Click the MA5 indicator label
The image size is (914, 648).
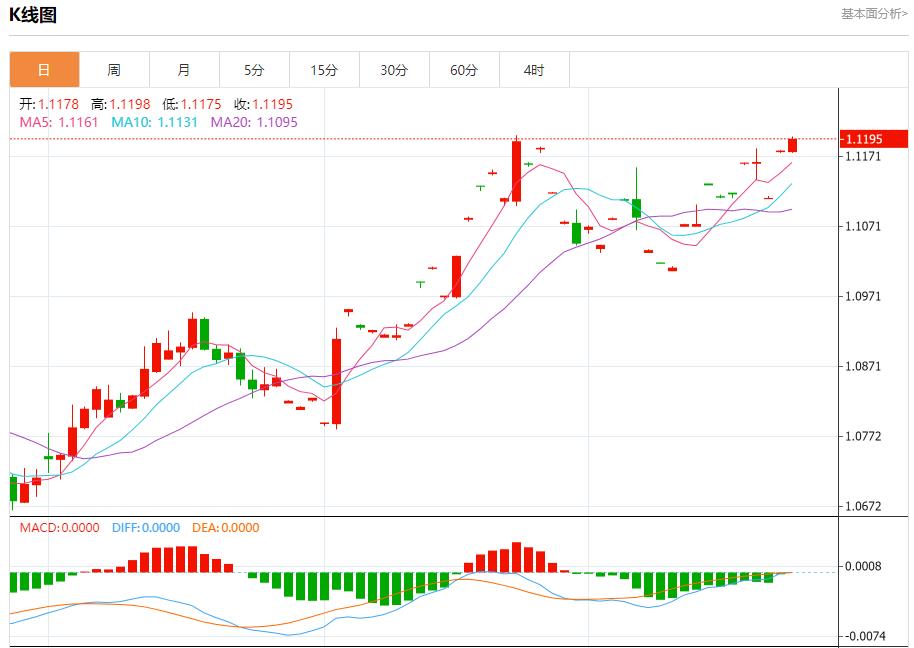click(x=58, y=122)
